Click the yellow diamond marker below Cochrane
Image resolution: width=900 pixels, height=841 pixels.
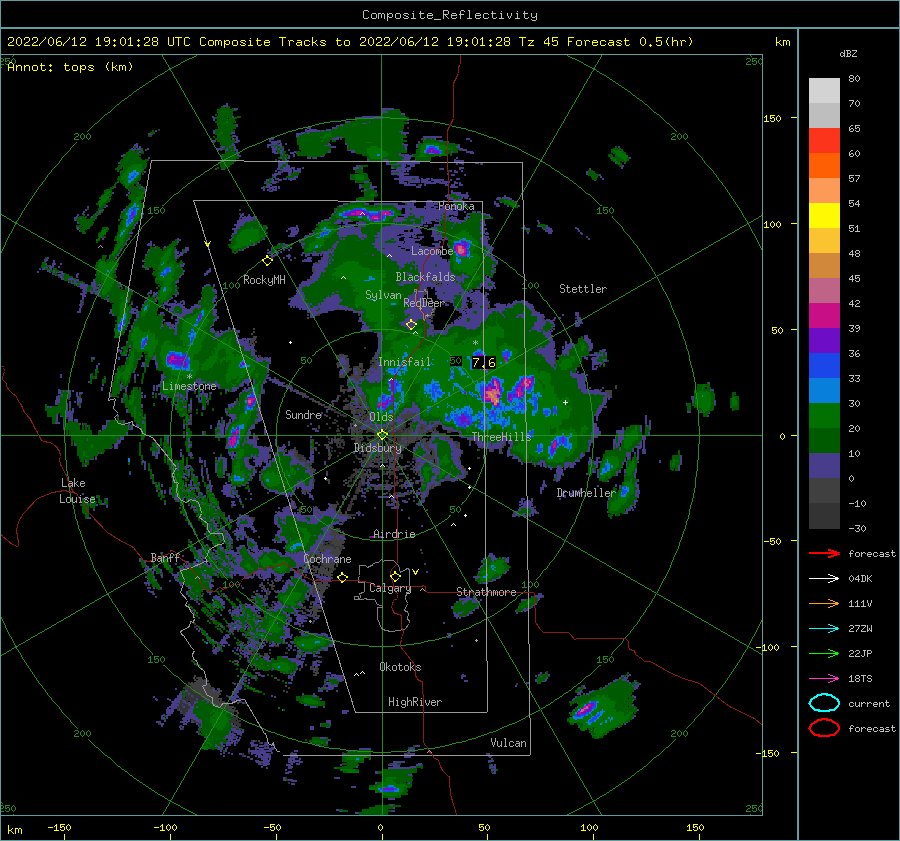(342, 577)
